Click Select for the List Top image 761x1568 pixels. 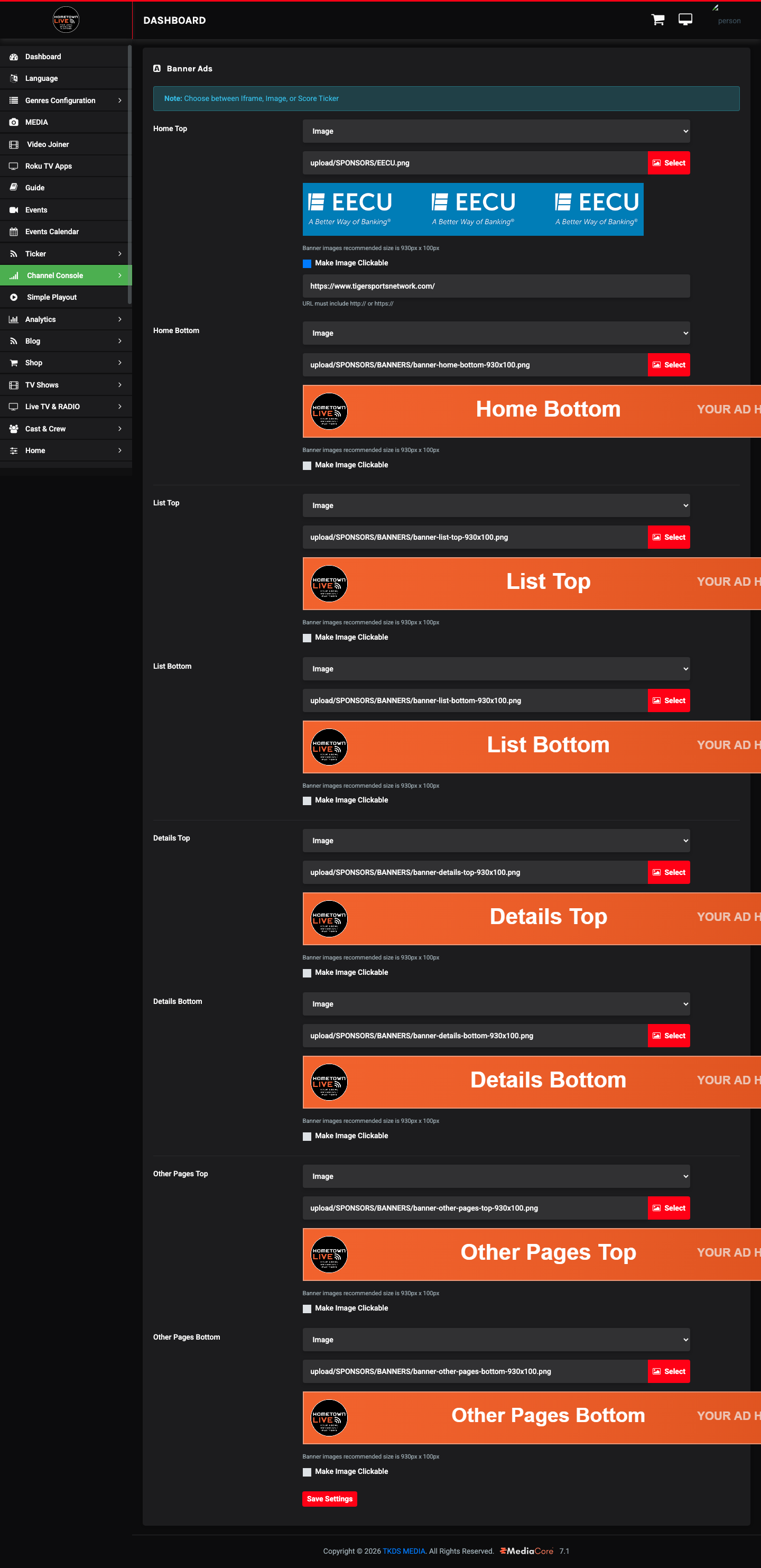pos(669,537)
